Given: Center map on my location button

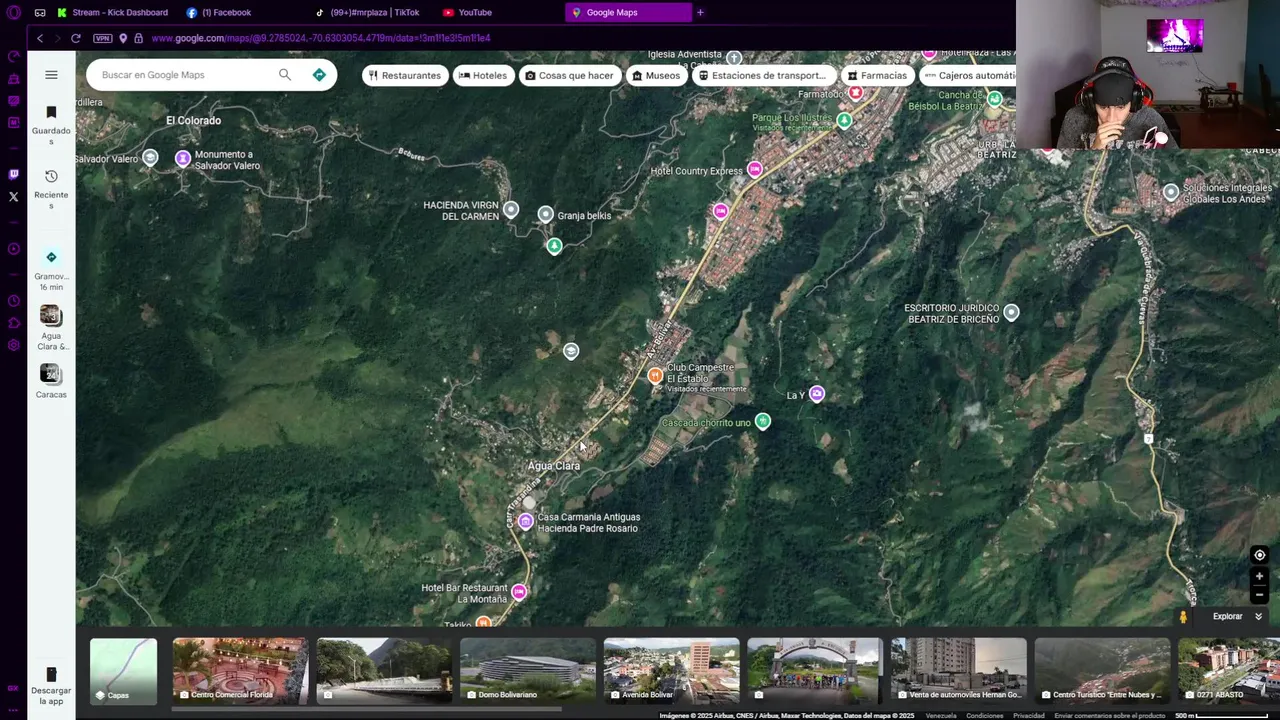Looking at the screenshot, I should coord(1260,555).
